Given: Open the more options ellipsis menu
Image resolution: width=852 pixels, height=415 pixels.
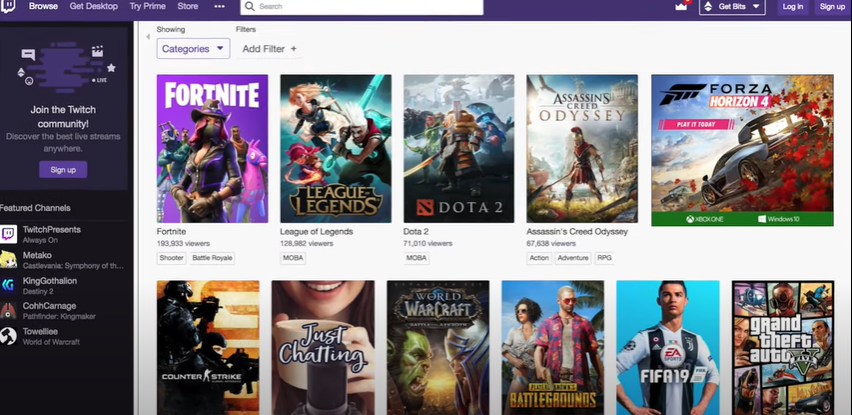Looking at the screenshot, I should pos(220,7).
